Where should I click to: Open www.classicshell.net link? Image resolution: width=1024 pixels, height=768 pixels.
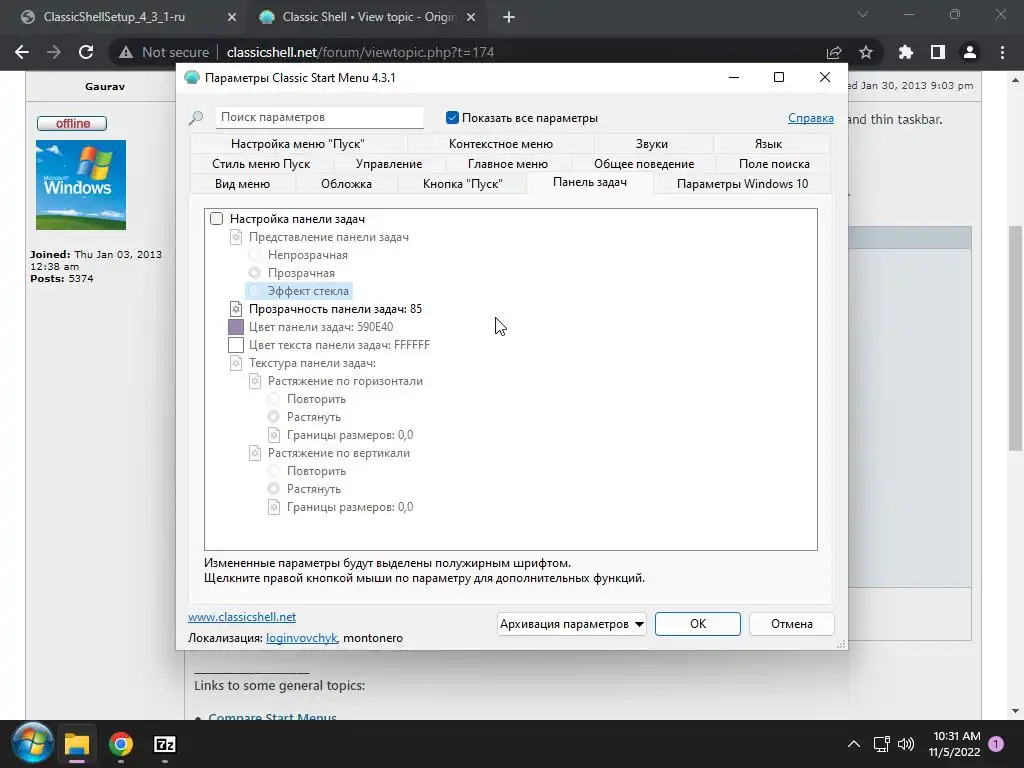click(x=242, y=616)
